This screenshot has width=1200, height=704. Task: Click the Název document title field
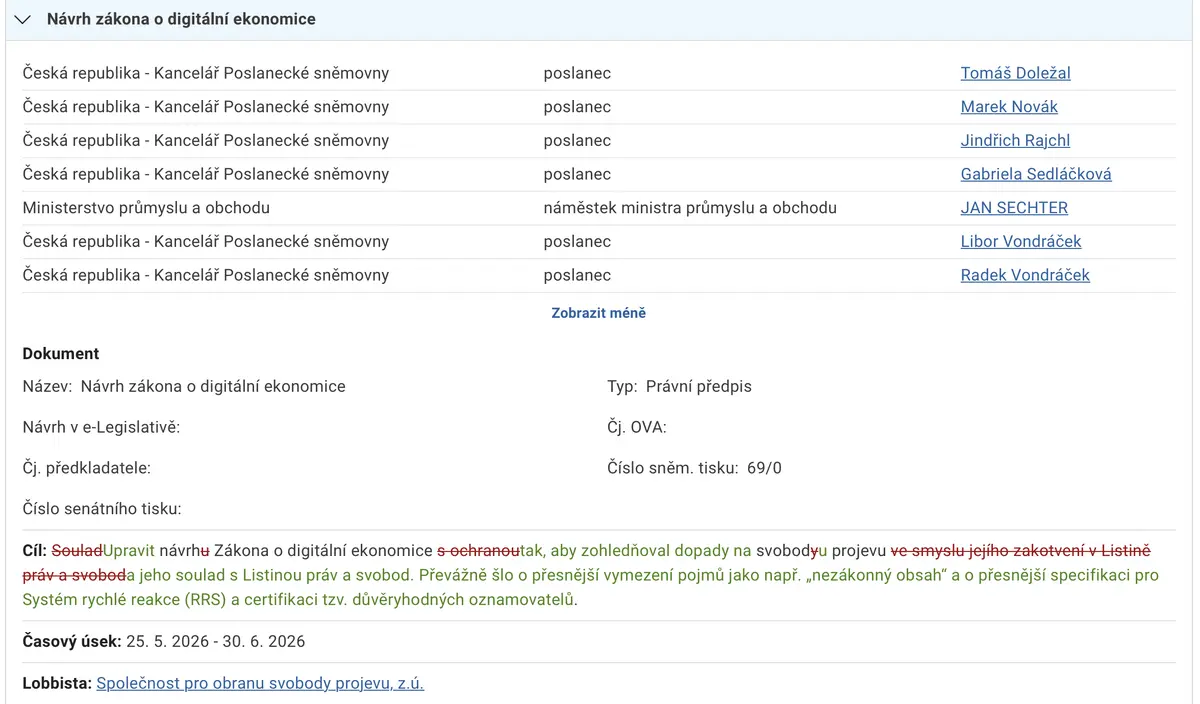coord(184,386)
